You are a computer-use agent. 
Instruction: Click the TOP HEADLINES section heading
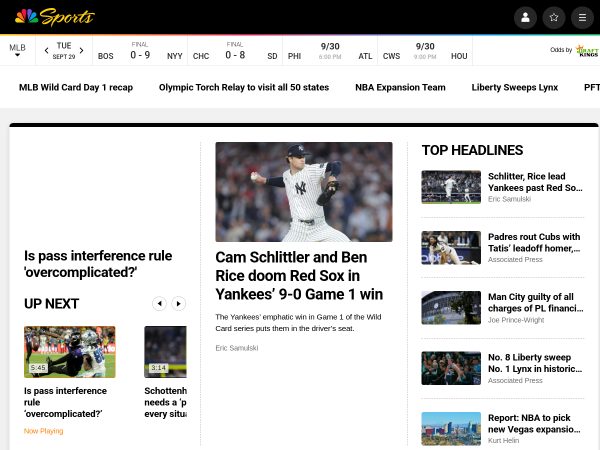(x=472, y=150)
